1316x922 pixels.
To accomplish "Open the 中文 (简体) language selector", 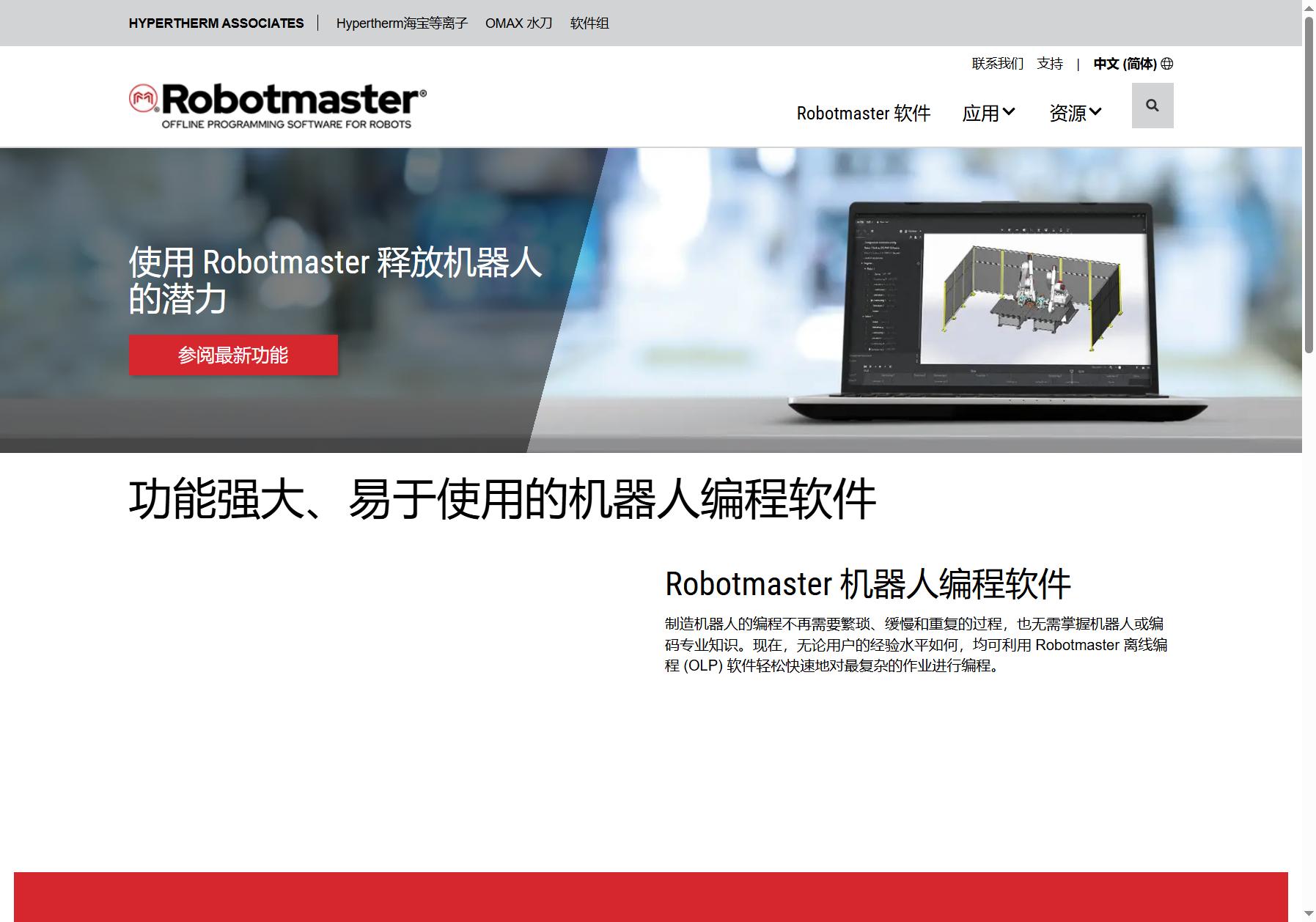I will pyautogui.click(x=1133, y=64).
